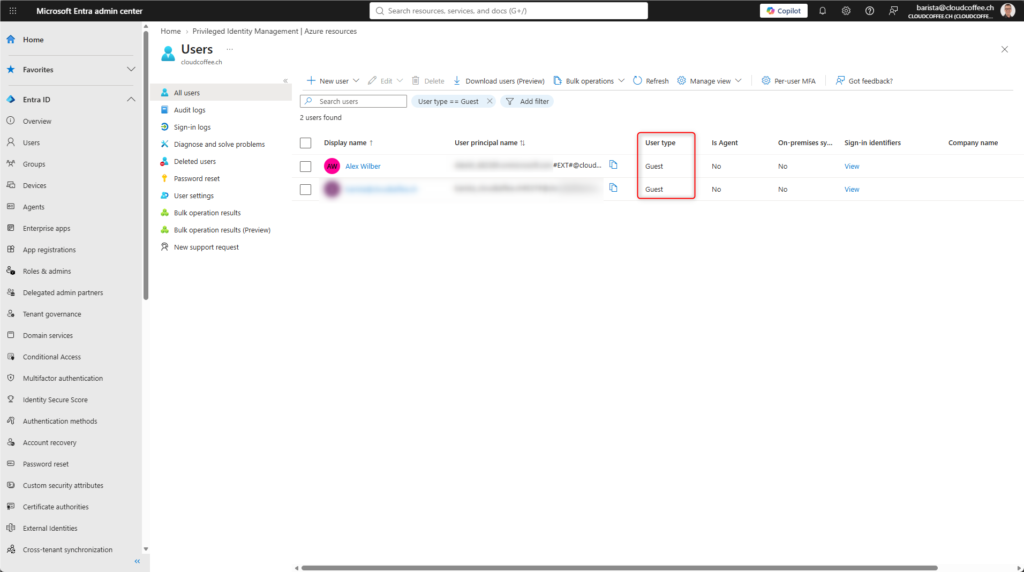The image size is (1024, 572).
Task: Click the header feedback icon
Action: click(x=893, y=10)
